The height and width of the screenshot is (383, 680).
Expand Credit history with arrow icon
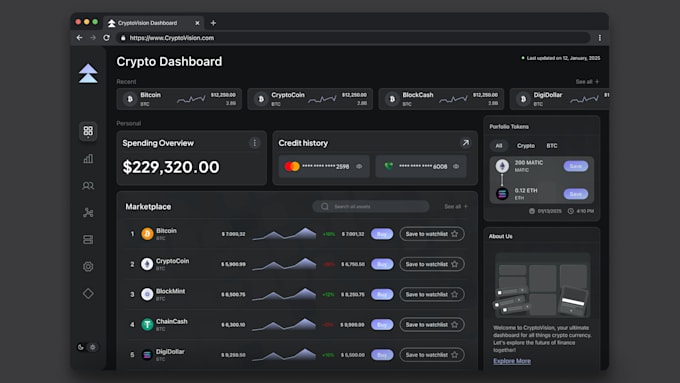(x=465, y=143)
